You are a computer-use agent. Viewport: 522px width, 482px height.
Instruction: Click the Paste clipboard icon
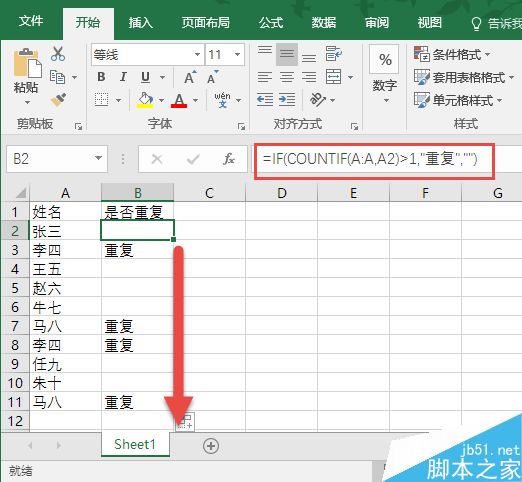click(27, 63)
